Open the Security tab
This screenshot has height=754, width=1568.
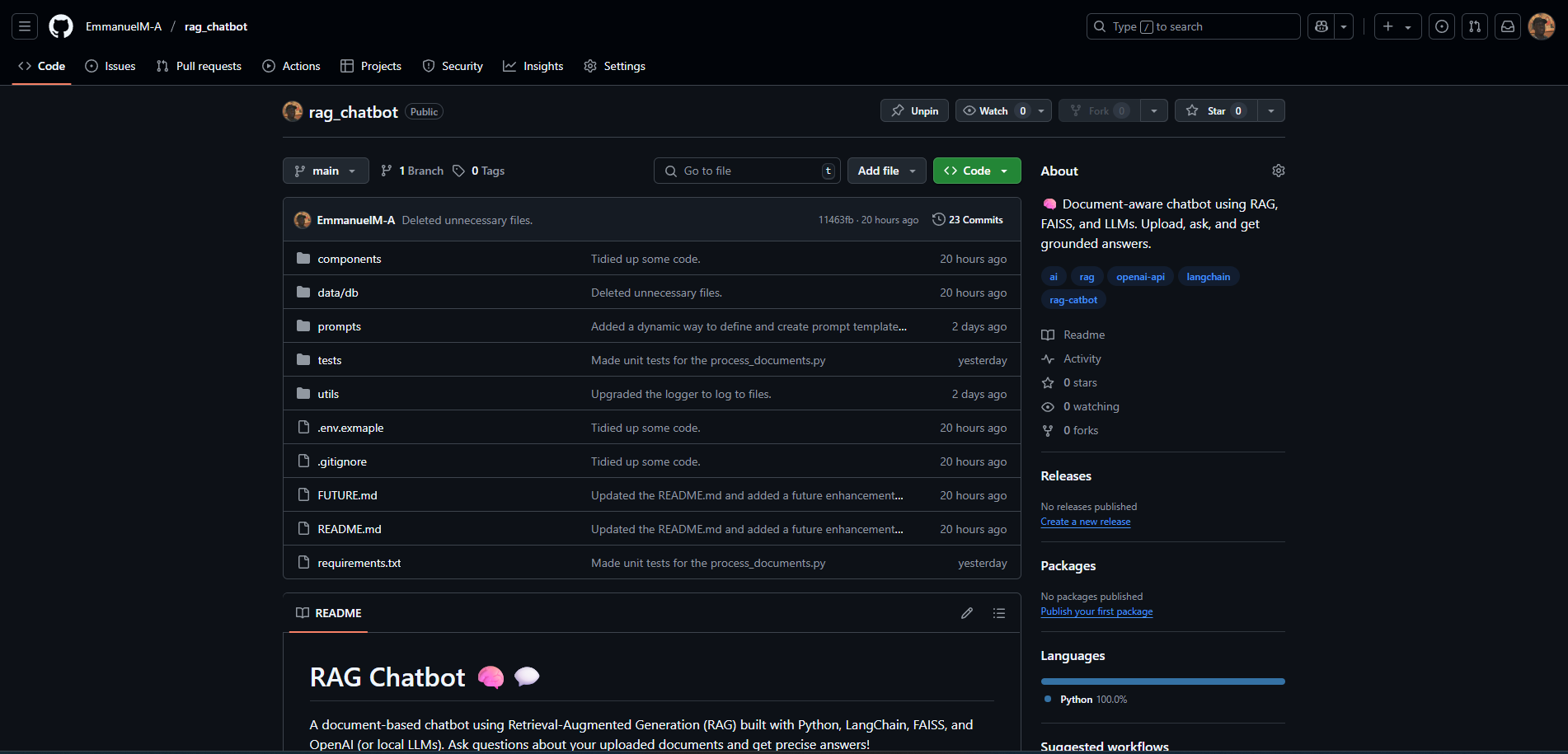tap(453, 66)
